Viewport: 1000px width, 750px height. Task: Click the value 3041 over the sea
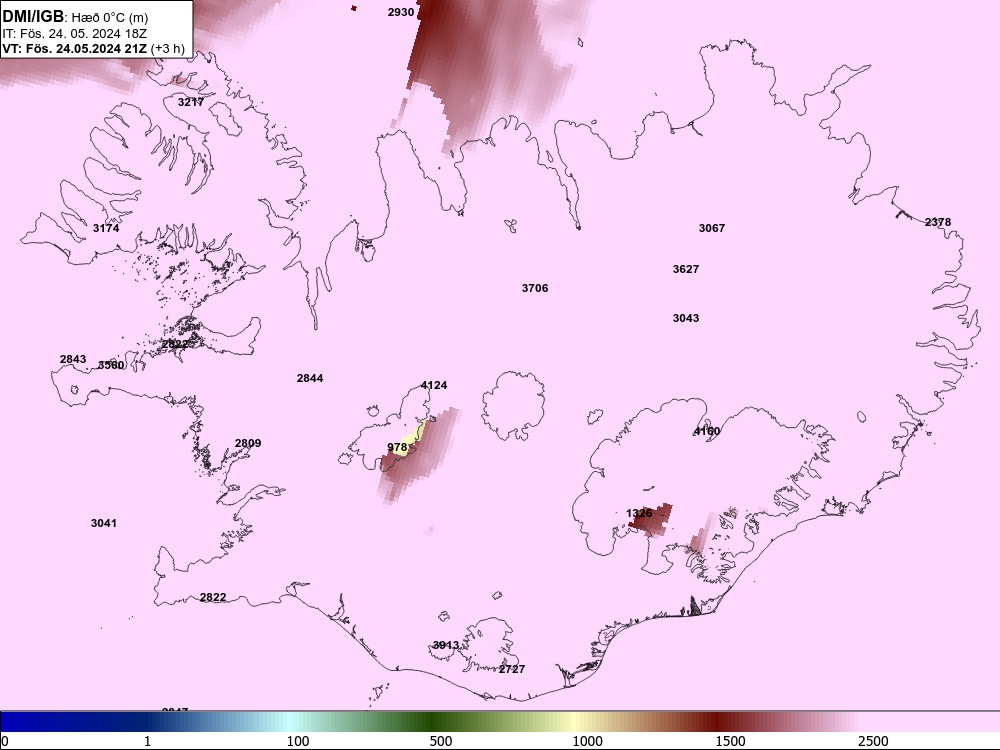click(103, 524)
